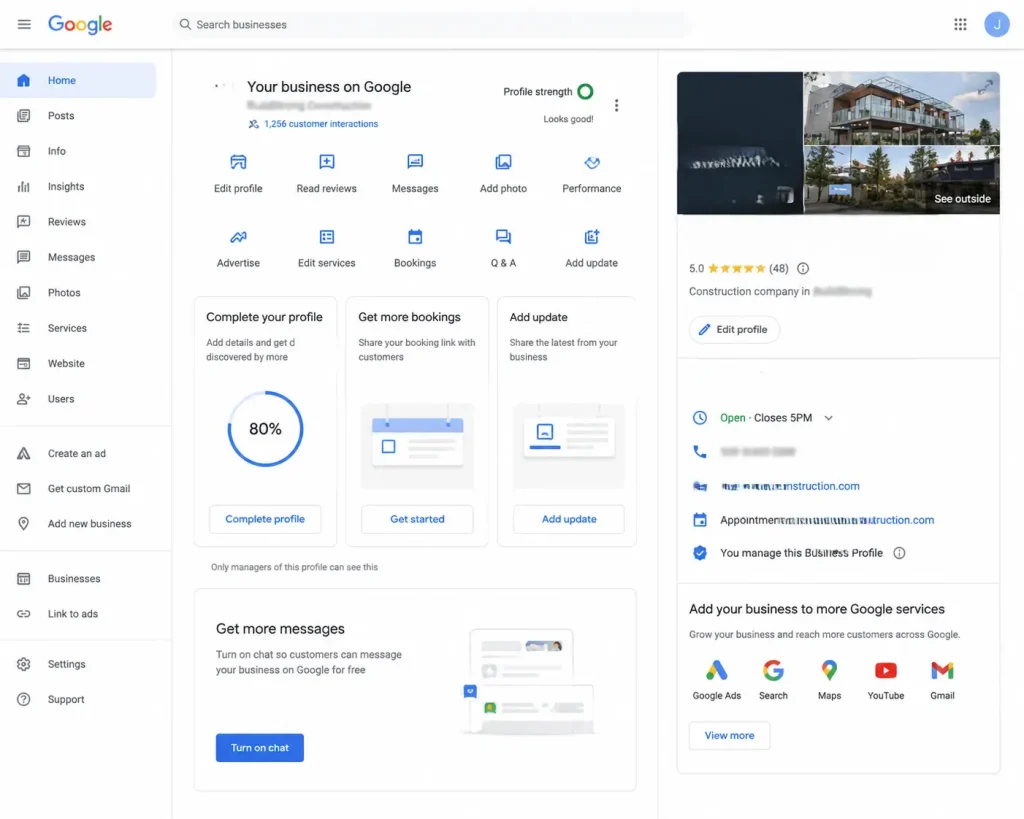The width and height of the screenshot is (1024, 819).
Task: Click Edit profile pill under the rating
Action: coord(734,330)
